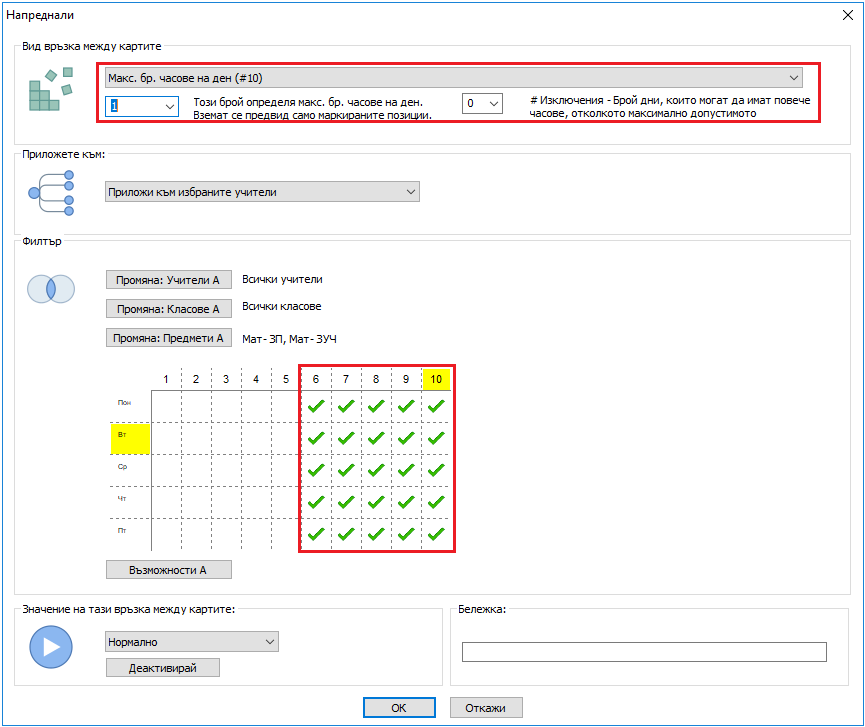The image size is (865, 727).
Task: Mark the empty Monday period 1 cell
Action: [x=166, y=406]
